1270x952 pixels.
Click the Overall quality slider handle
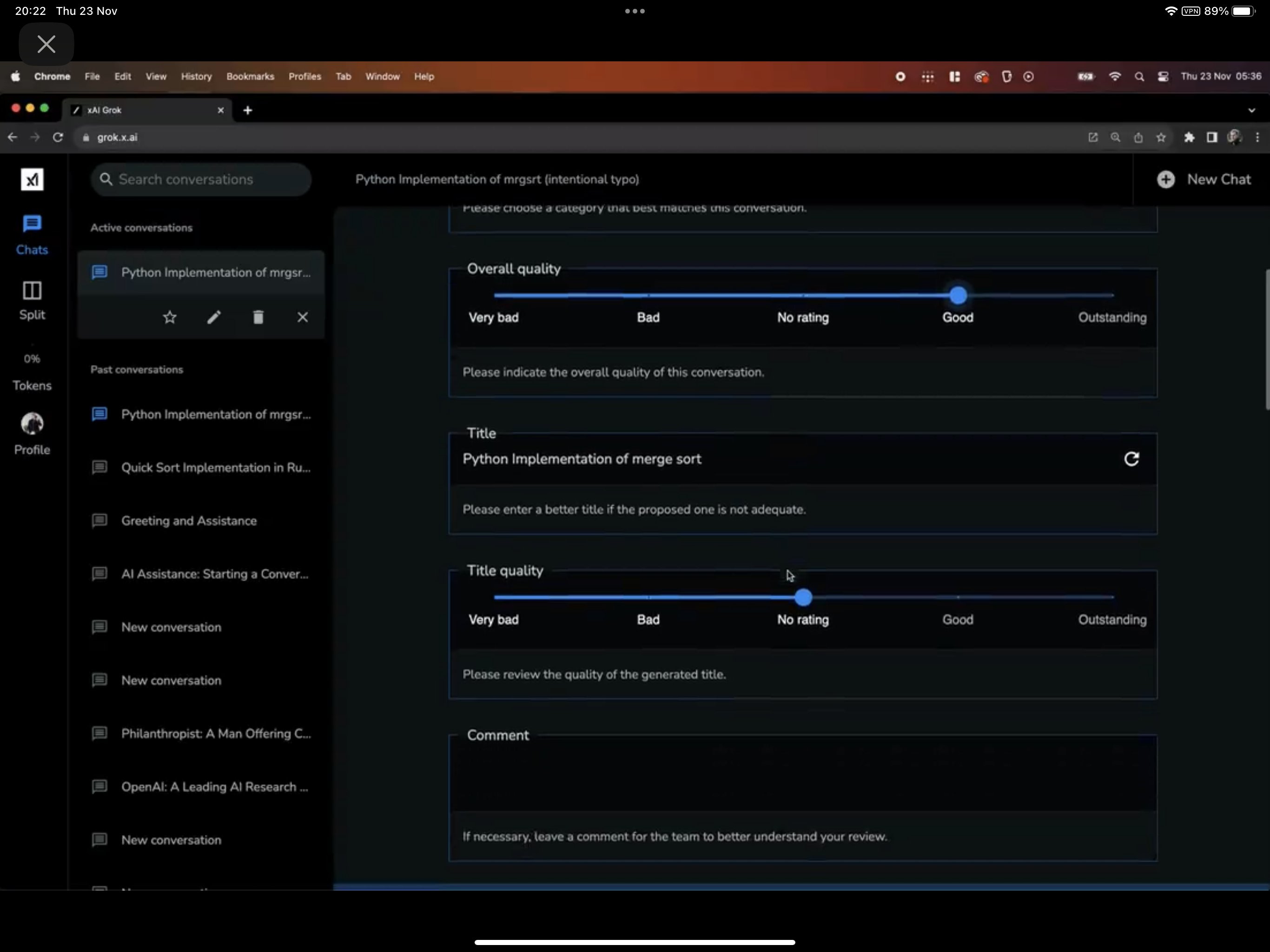pos(958,296)
